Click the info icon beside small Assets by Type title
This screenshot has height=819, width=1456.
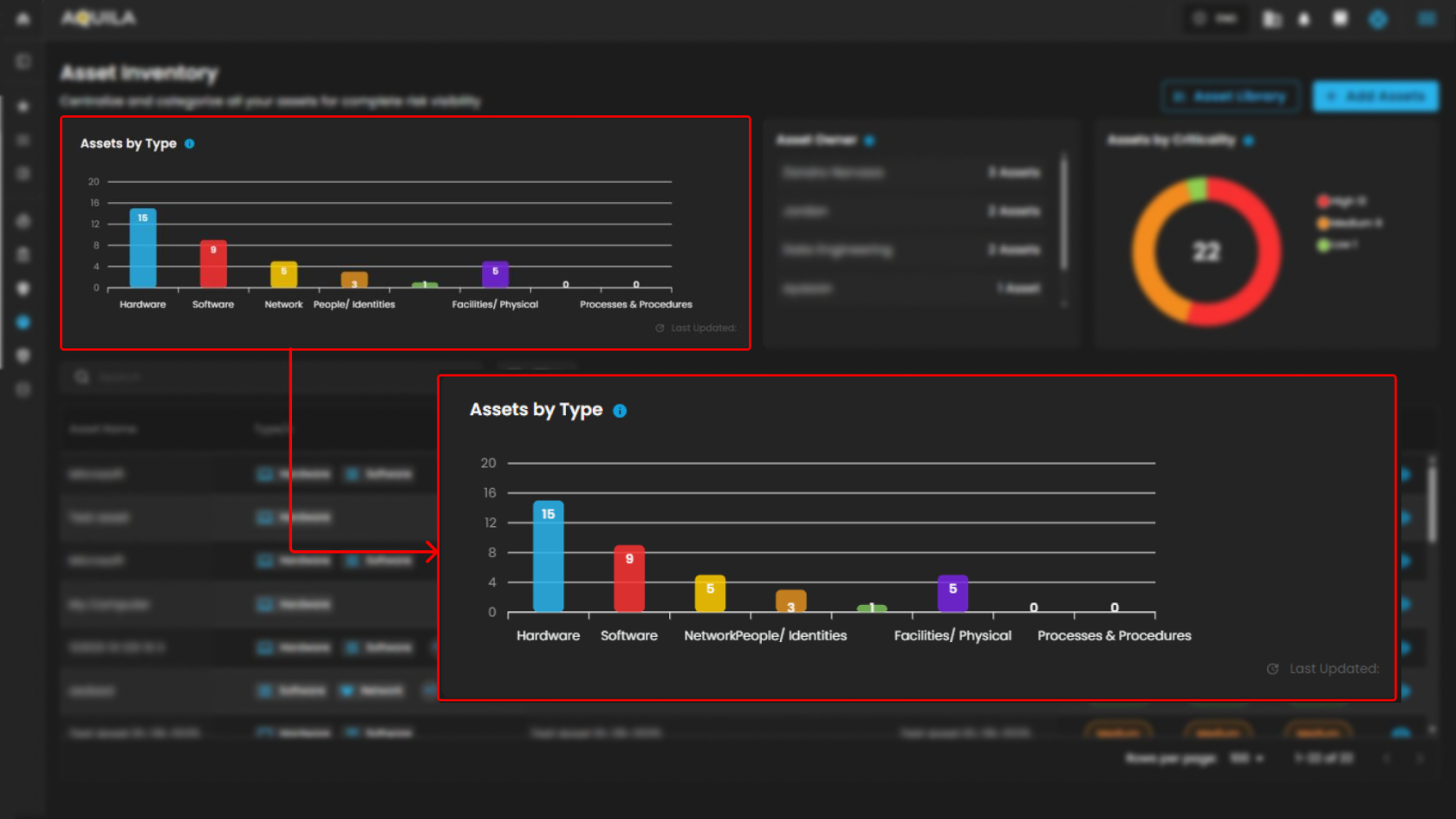(189, 144)
